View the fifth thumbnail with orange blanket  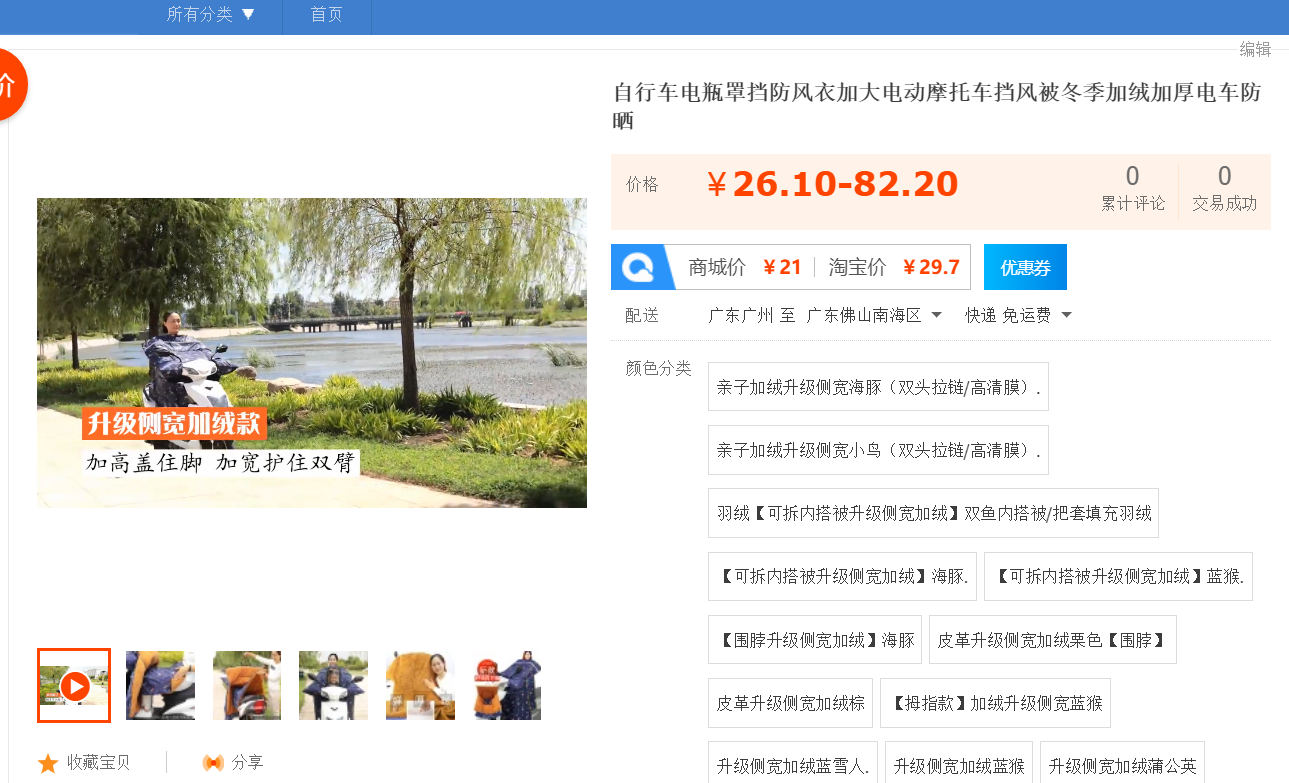click(420, 686)
